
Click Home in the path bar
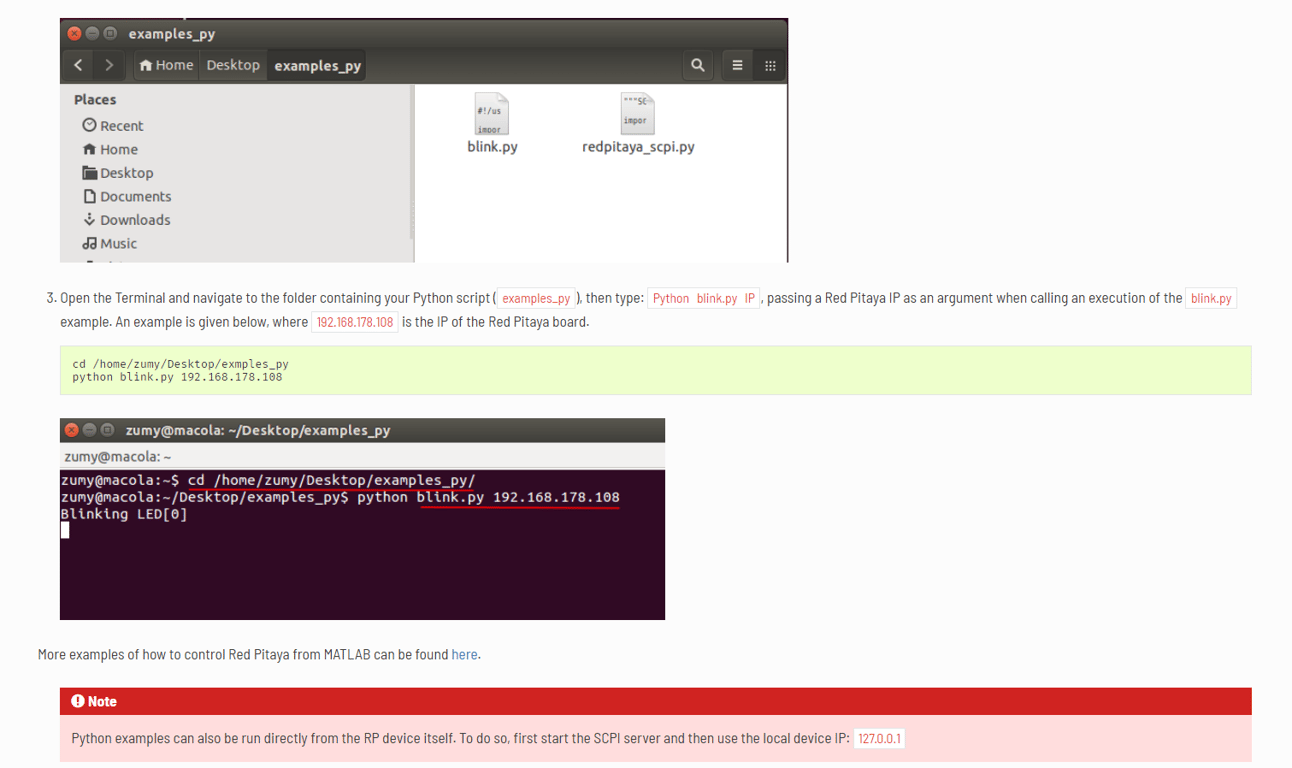pos(166,65)
